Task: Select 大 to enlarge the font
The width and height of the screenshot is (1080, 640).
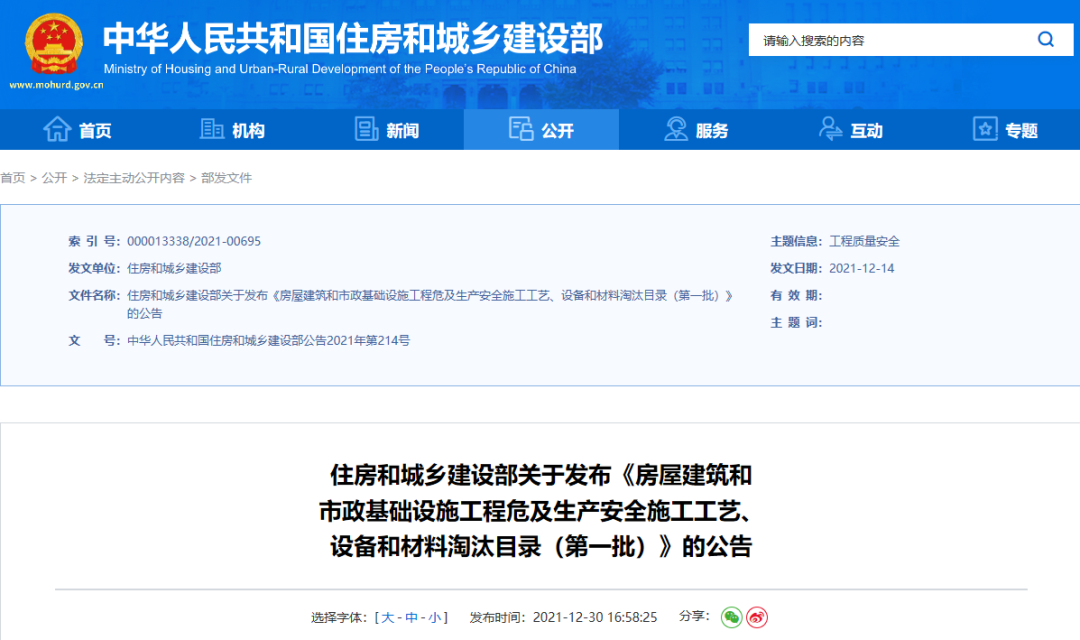Action: (x=388, y=617)
